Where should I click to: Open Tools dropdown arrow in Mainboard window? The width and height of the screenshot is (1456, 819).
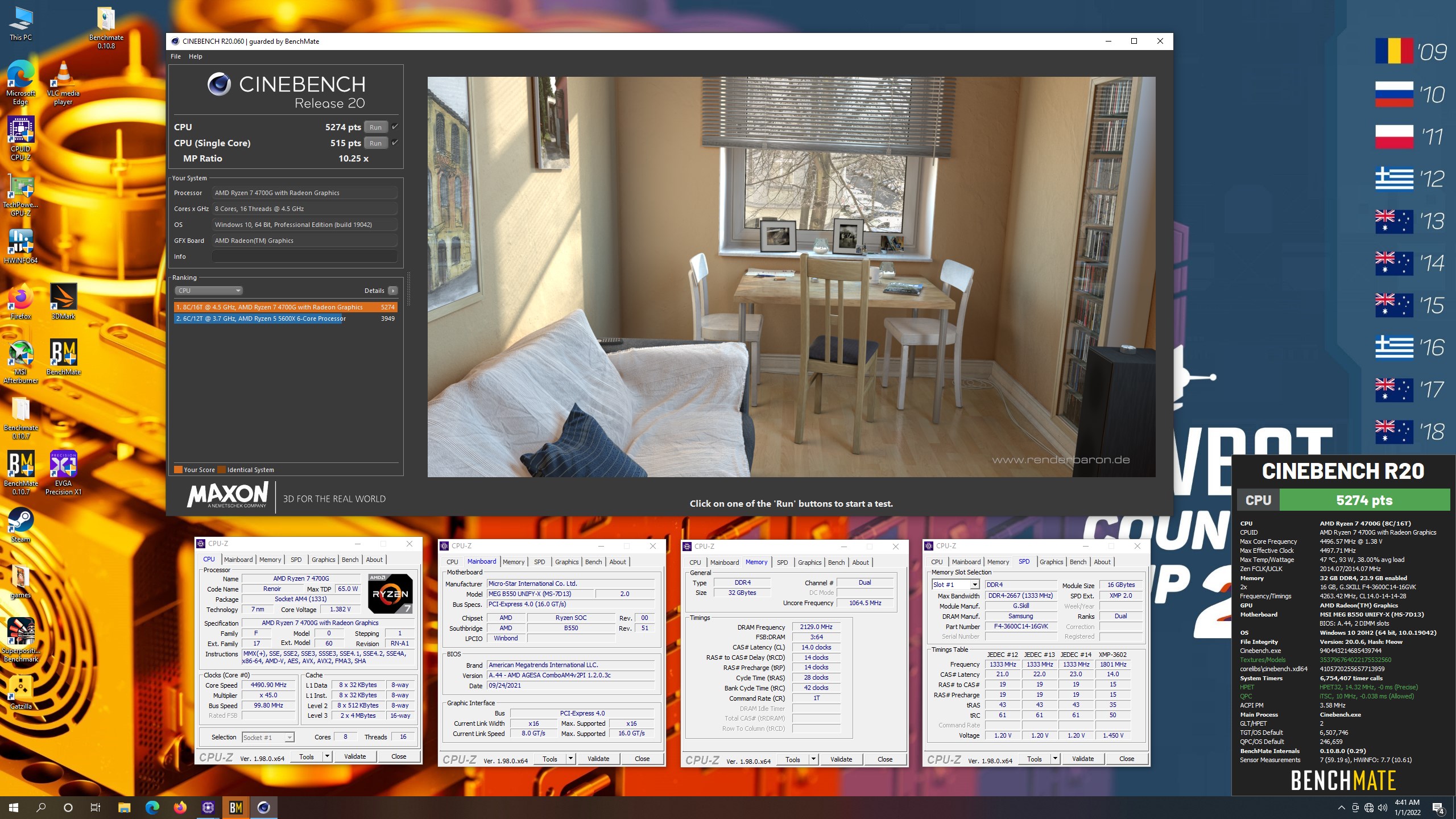pos(570,759)
